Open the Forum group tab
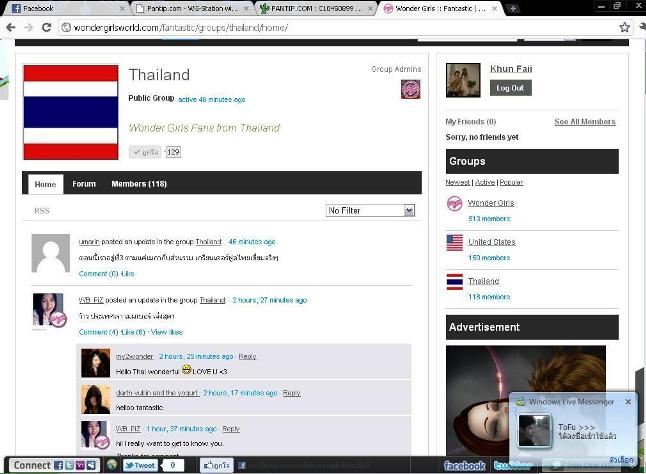Viewport: 646px width, 474px height. coord(84,184)
